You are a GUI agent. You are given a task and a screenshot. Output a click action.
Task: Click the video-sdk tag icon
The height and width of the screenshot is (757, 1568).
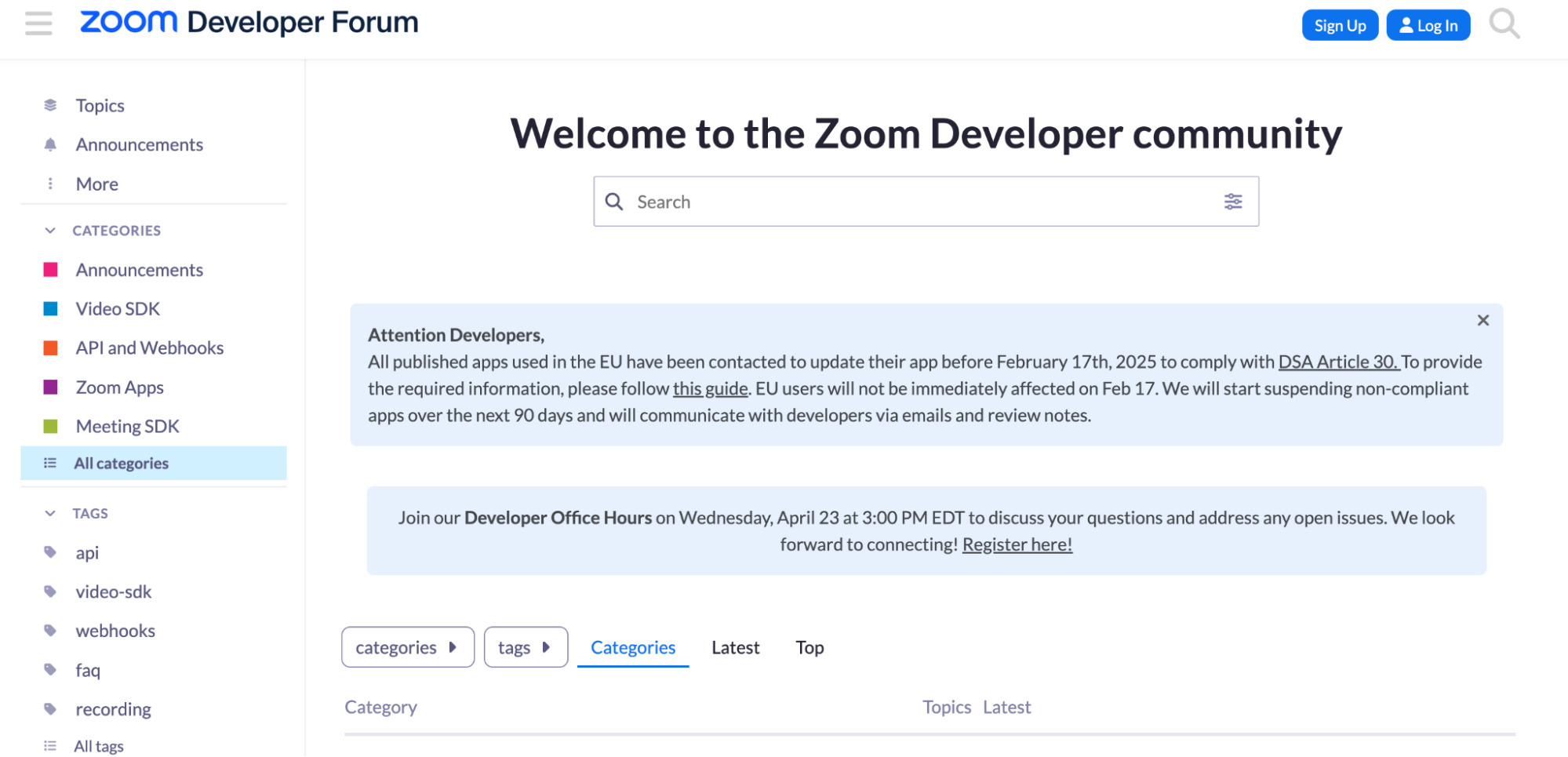(50, 591)
